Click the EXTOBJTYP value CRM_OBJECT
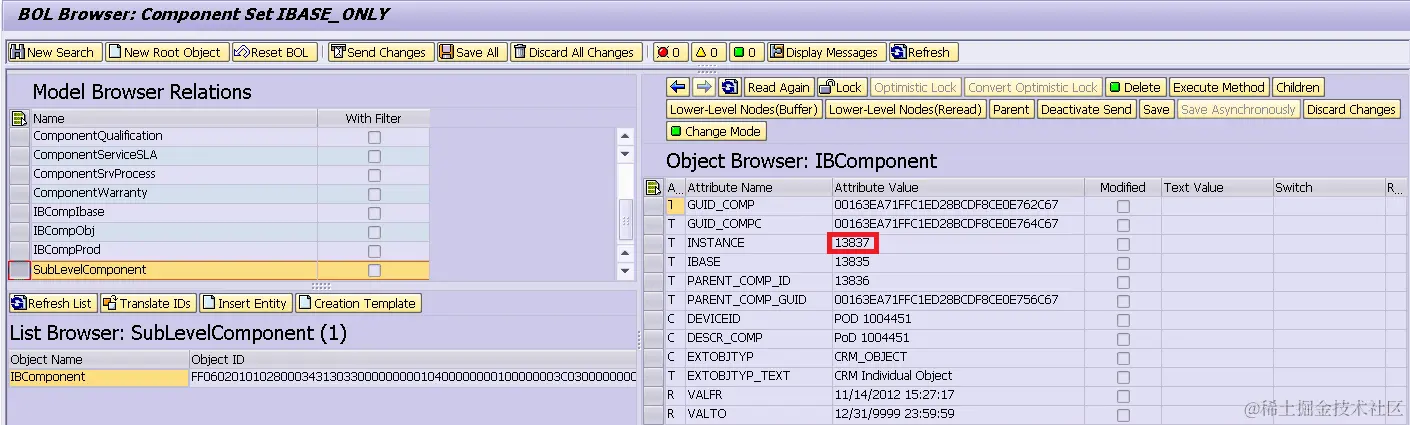Screen dimensions: 1410x425 coord(870,357)
